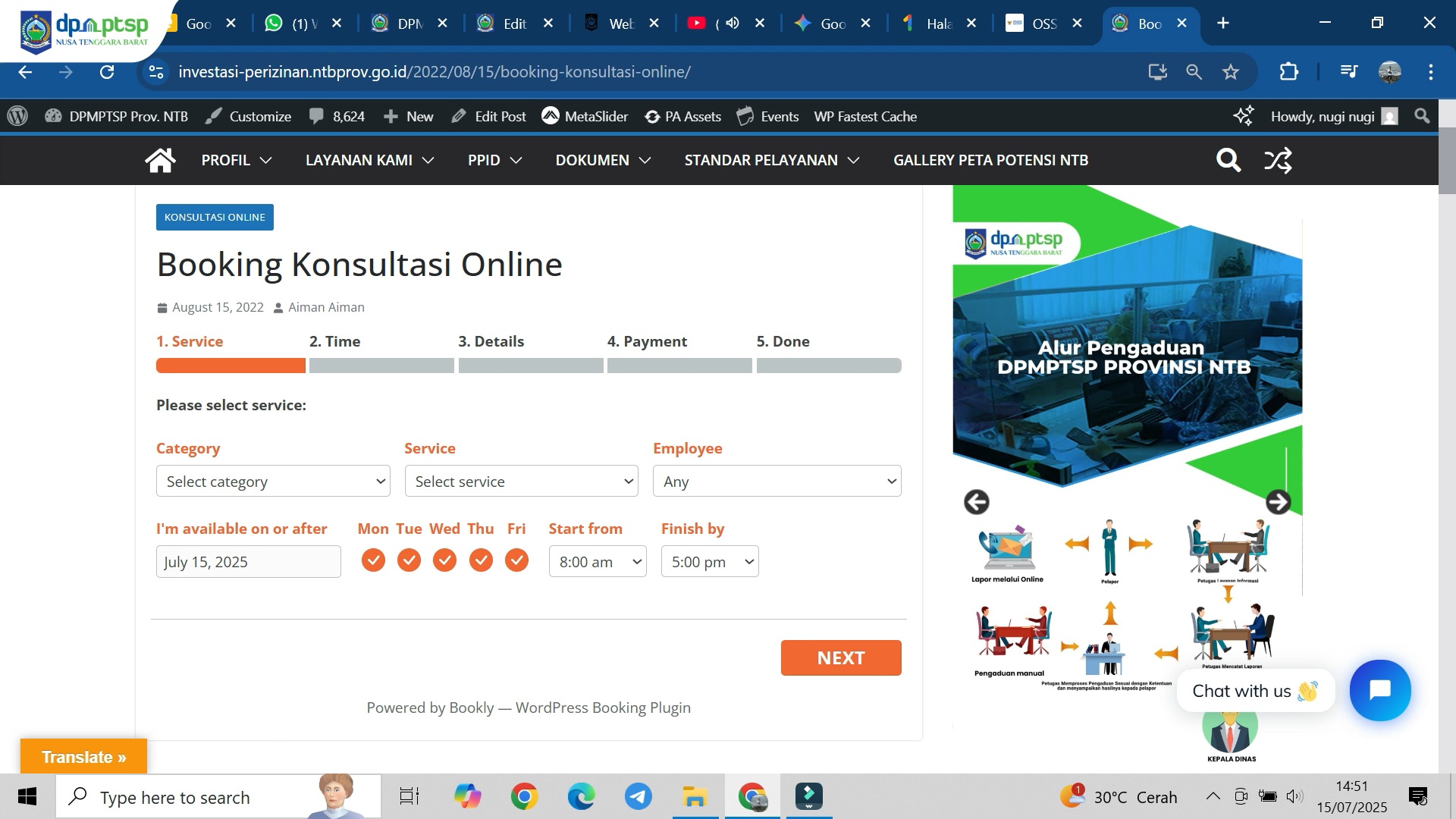Bookmark this page with the star icon

point(1230,72)
